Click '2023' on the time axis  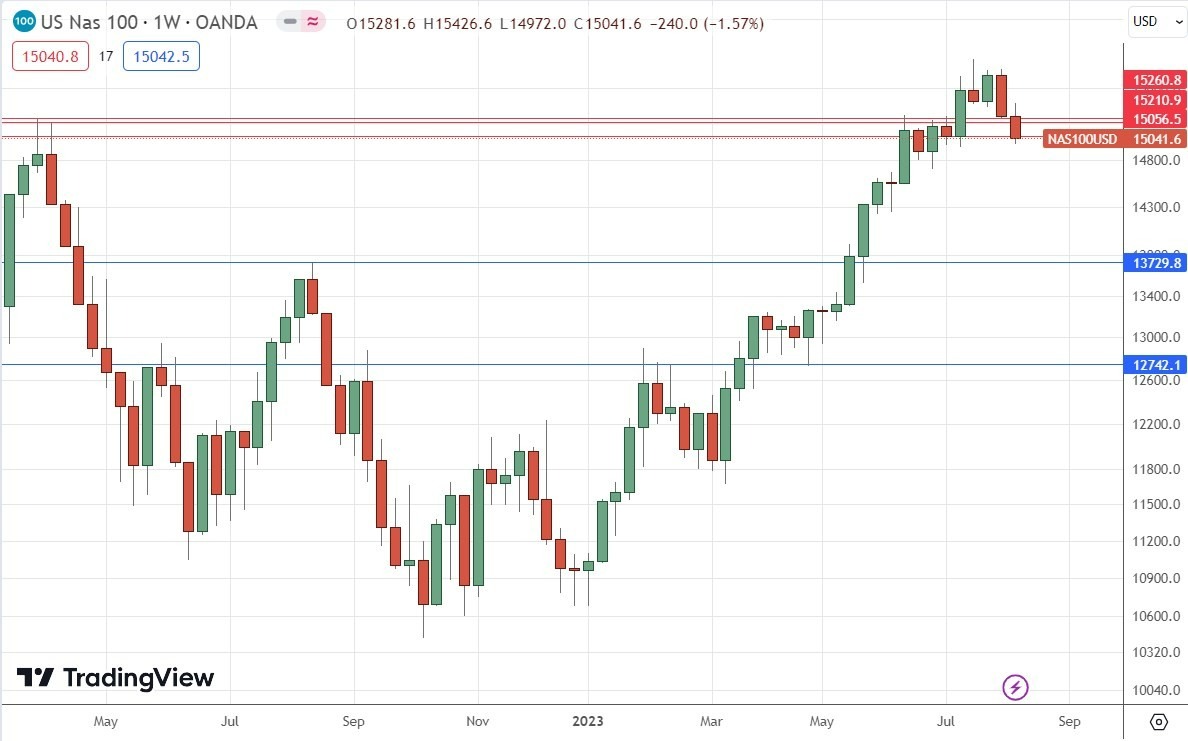(x=588, y=721)
